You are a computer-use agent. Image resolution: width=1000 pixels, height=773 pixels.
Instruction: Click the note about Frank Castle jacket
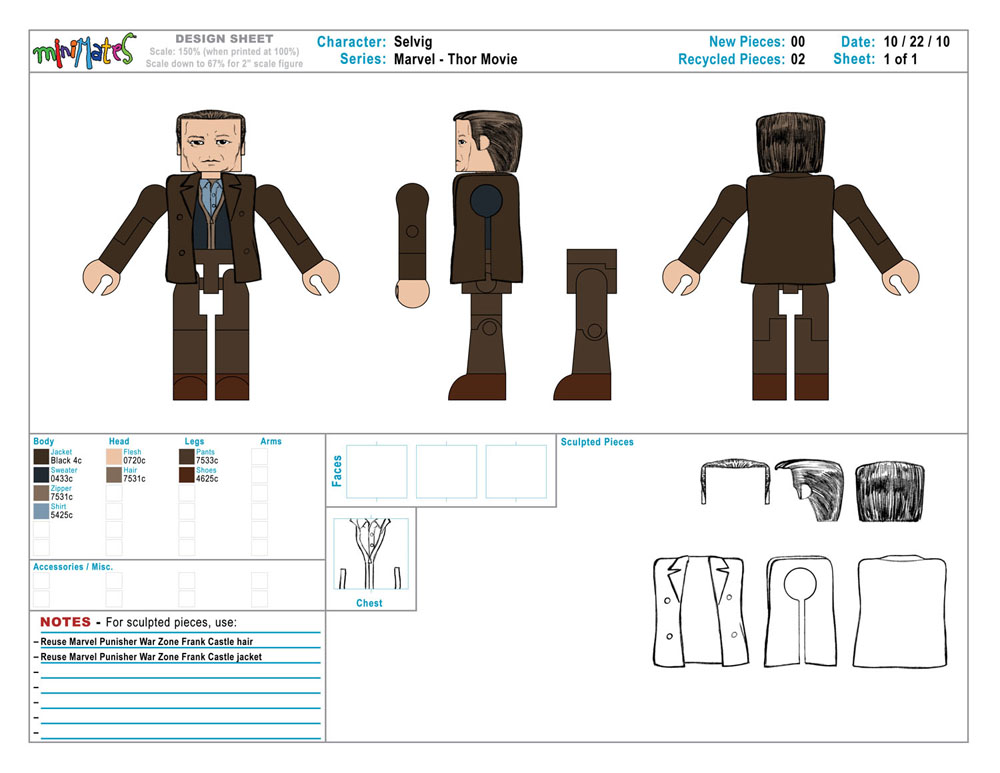point(151,657)
